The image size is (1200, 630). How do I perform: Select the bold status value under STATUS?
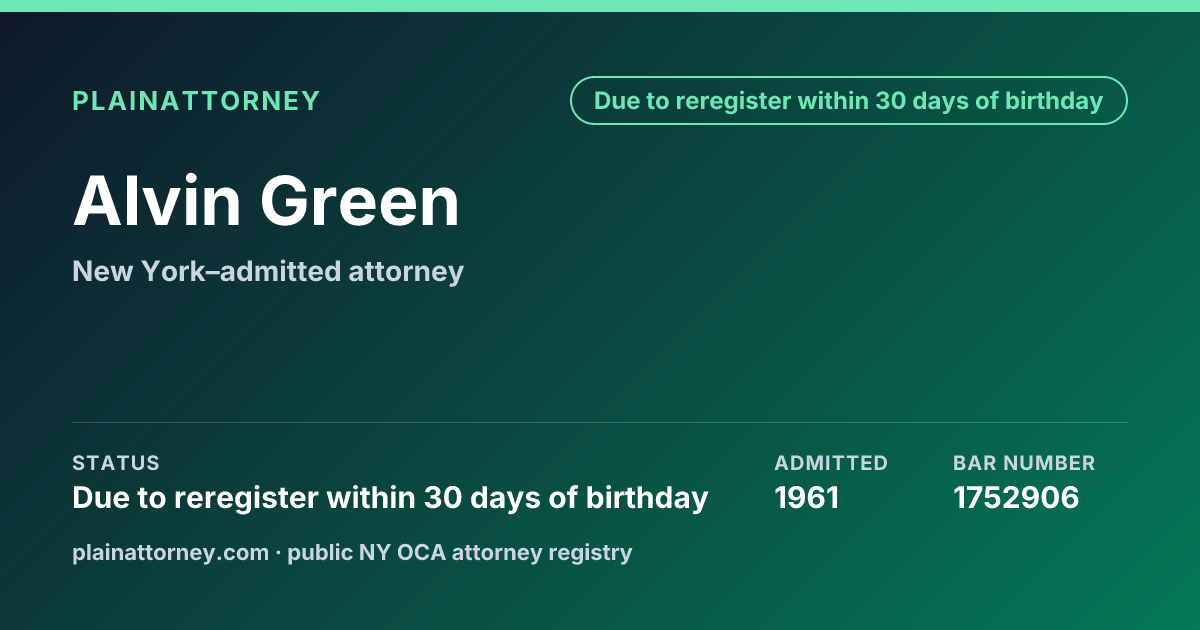pos(390,498)
